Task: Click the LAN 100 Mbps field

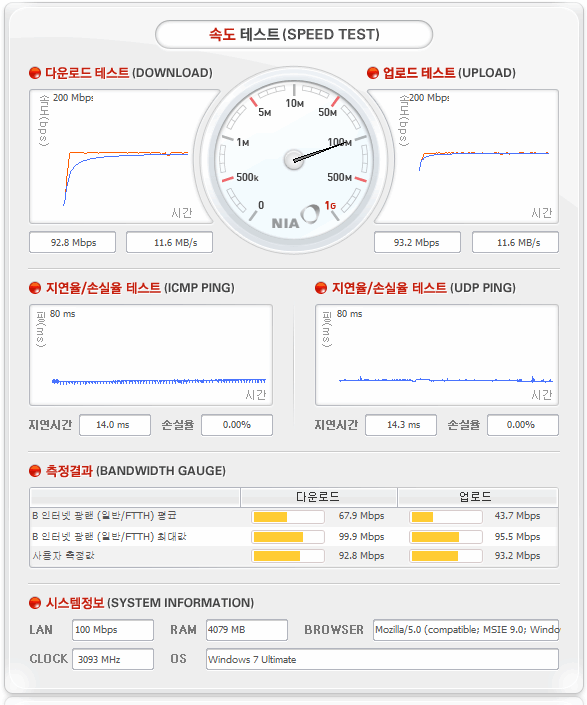Action: pos(113,630)
